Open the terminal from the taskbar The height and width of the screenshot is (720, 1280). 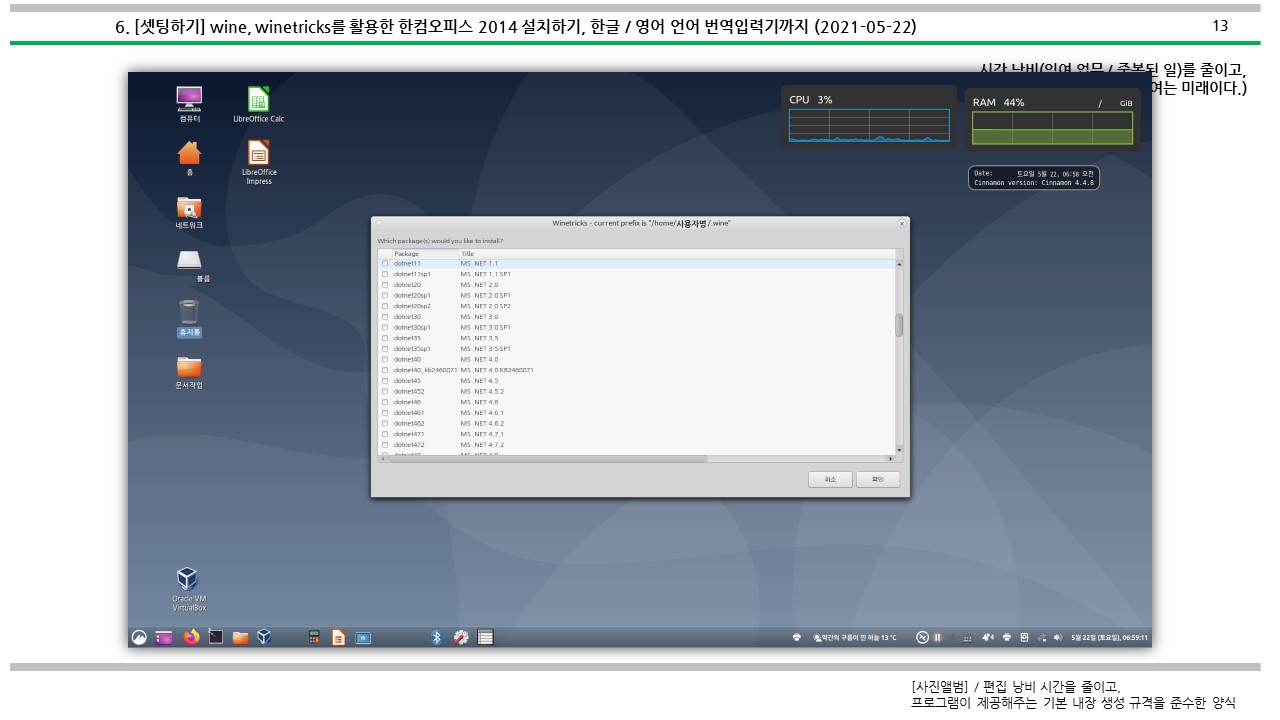click(x=215, y=637)
